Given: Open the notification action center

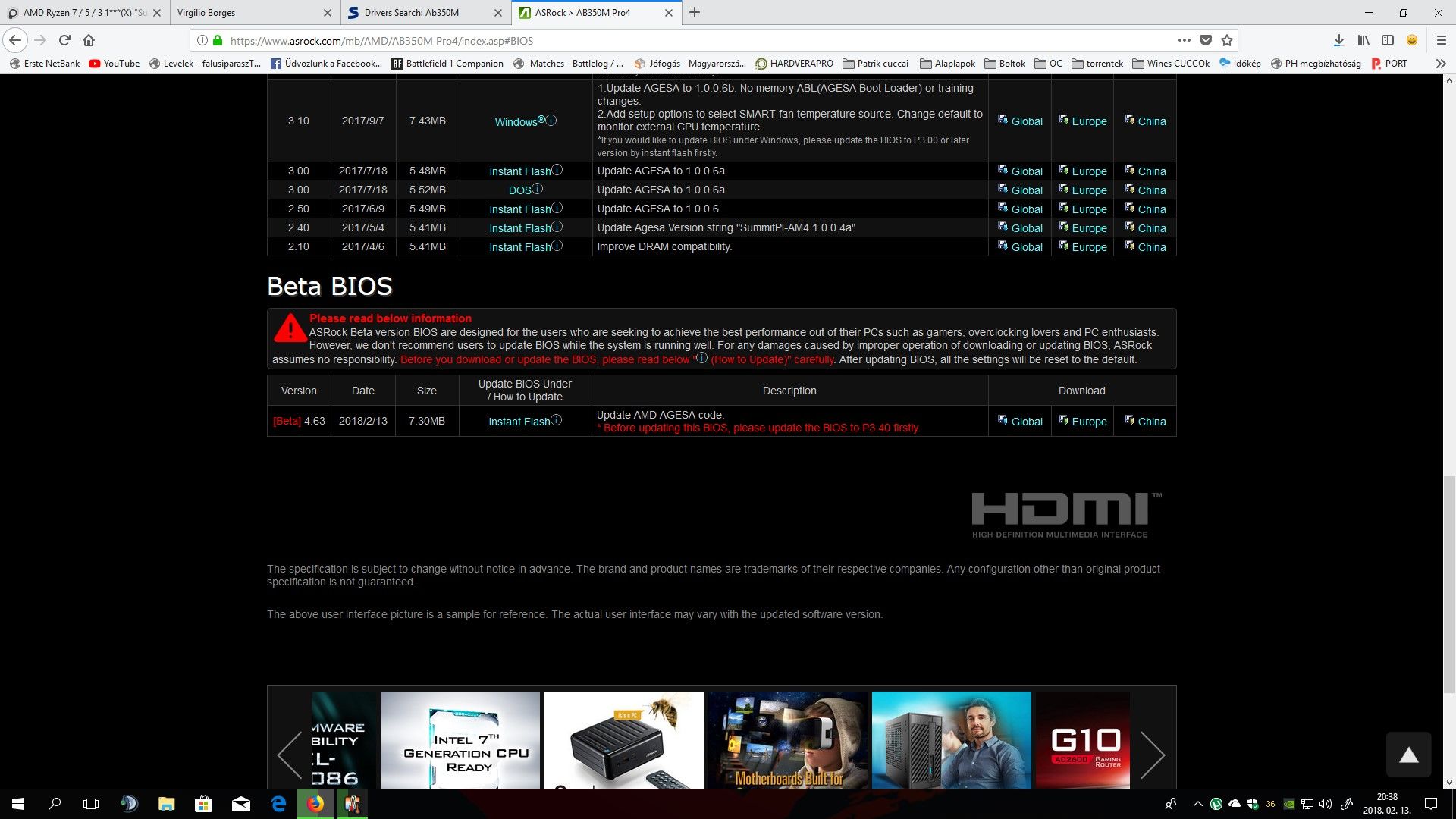Looking at the screenshot, I should 1431,804.
